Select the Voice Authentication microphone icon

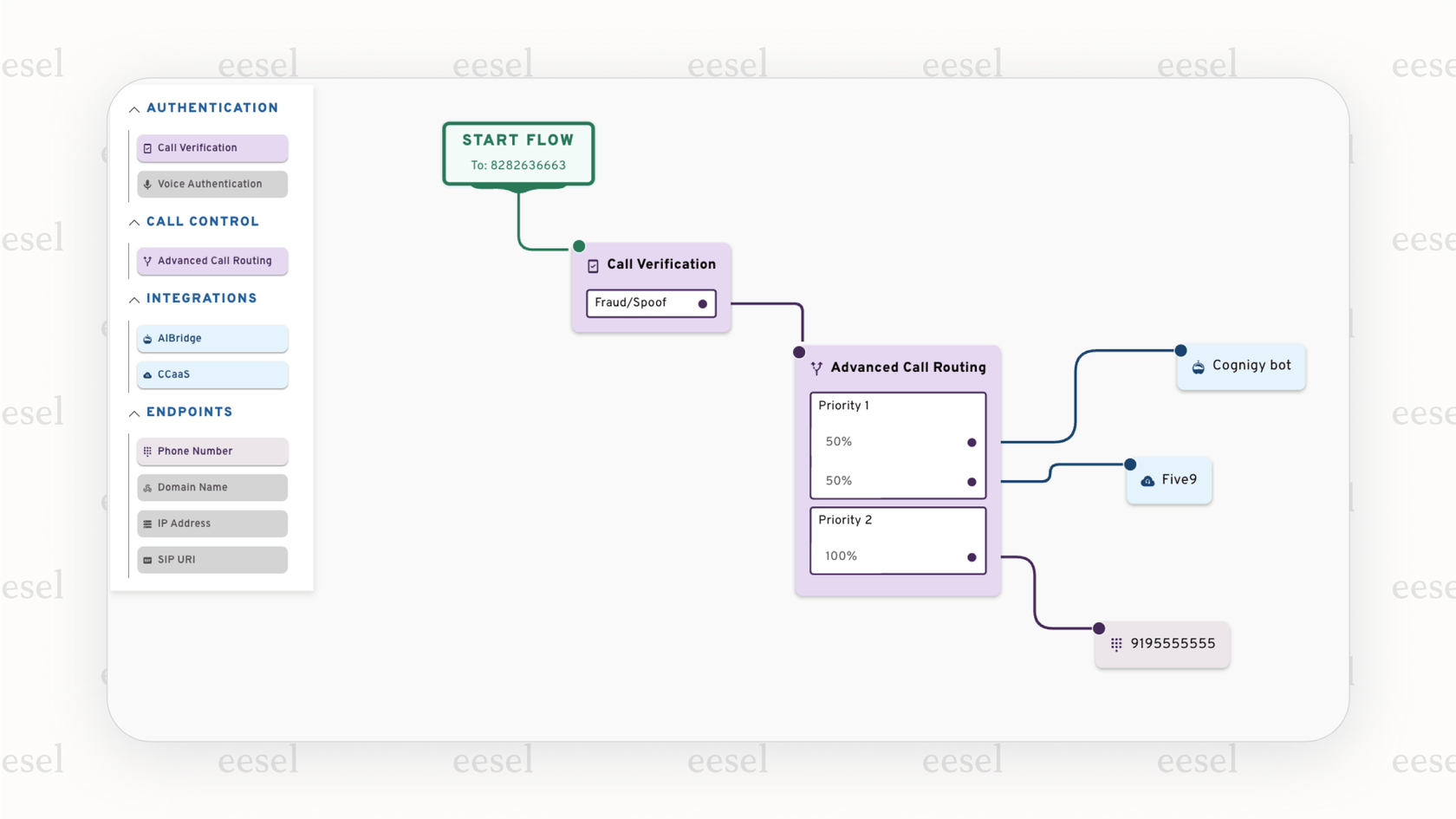[x=147, y=184]
